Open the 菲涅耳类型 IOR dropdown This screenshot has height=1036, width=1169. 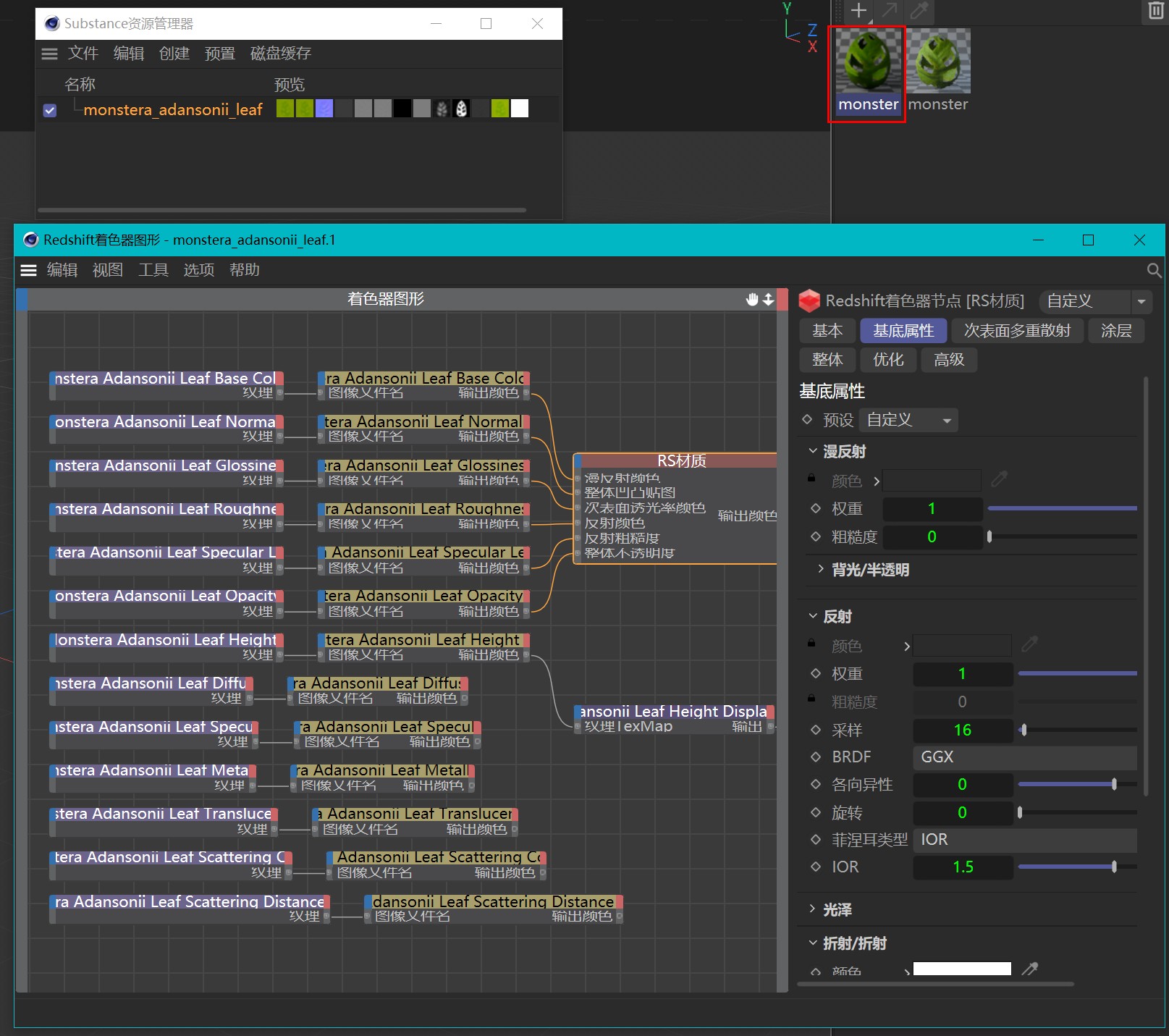pos(1025,840)
